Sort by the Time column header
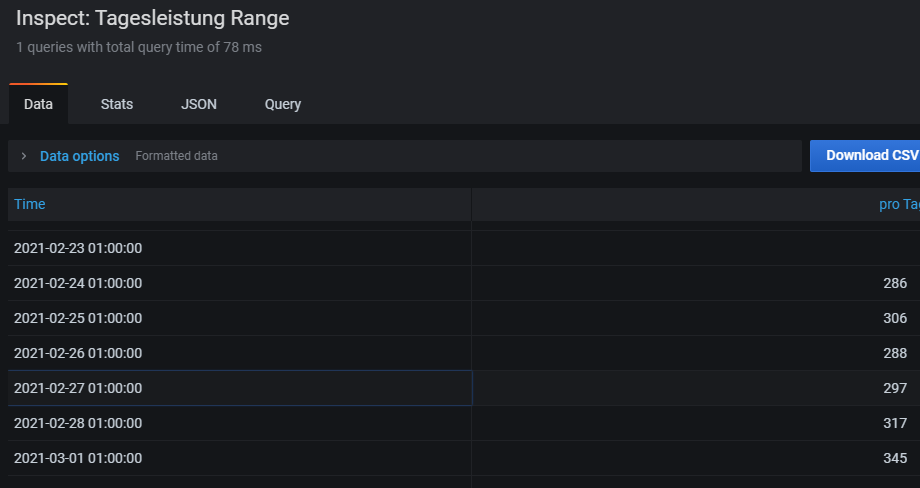This screenshot has width=920, height=488. 30,204
